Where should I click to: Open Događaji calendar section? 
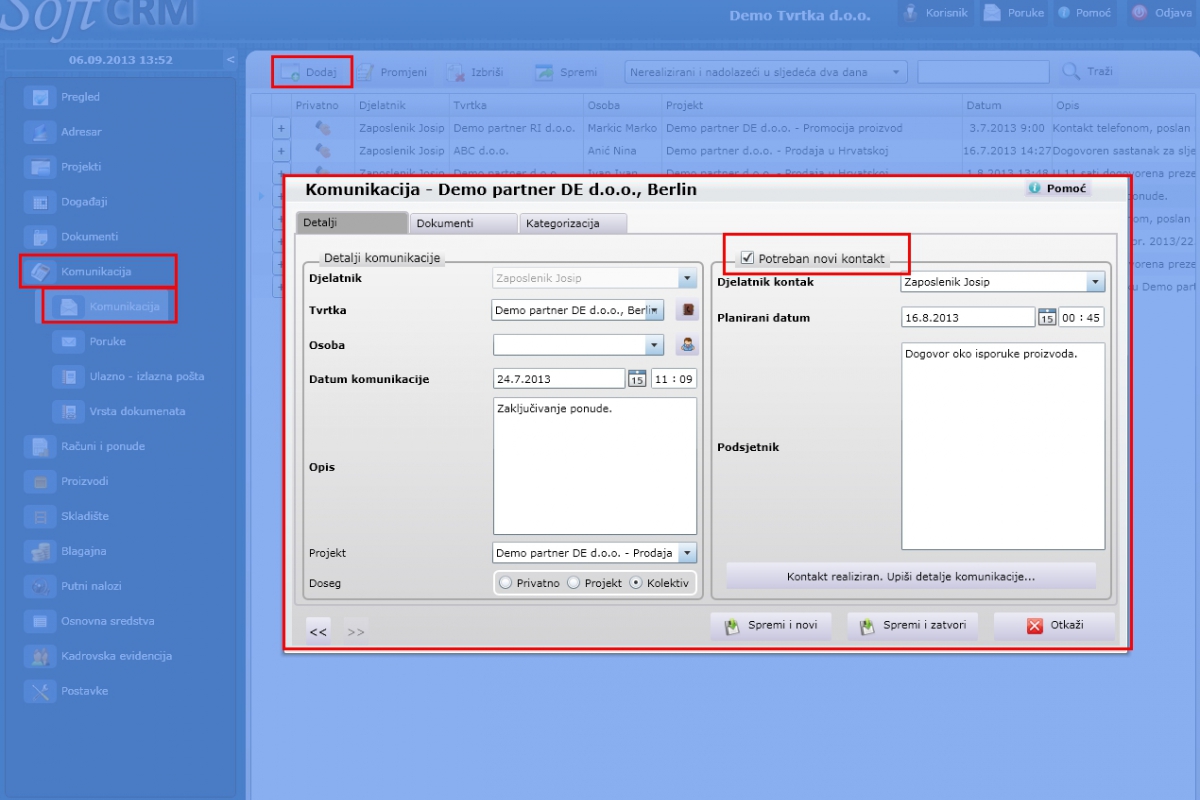[84, 202]
